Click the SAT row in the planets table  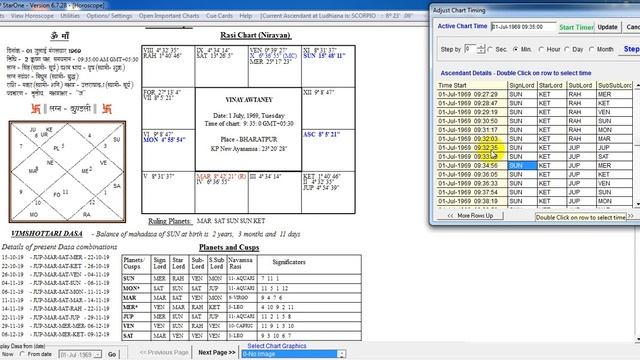(241, 336)
